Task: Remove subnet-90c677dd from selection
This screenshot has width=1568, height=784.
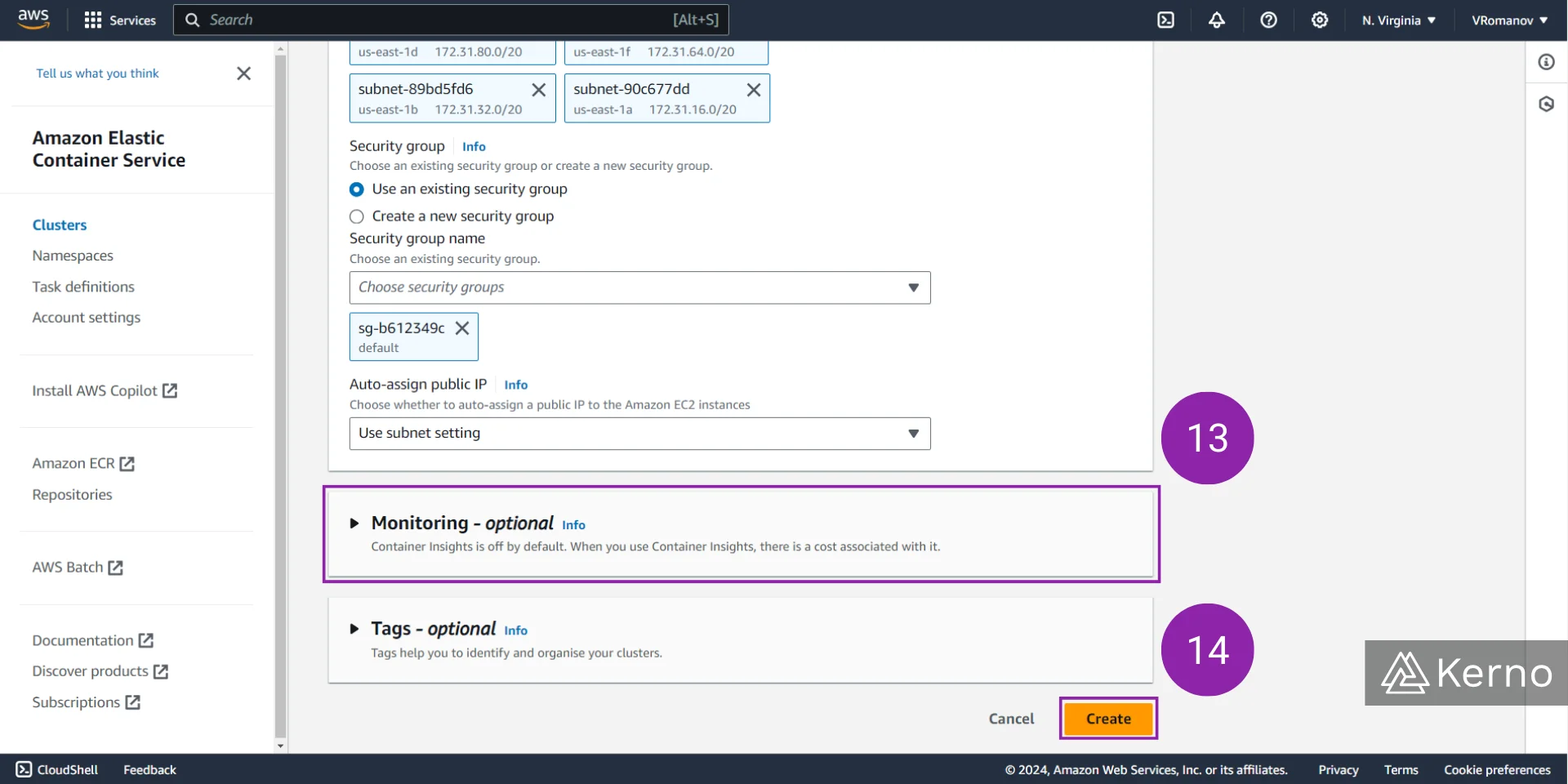Action: (754, 90)
